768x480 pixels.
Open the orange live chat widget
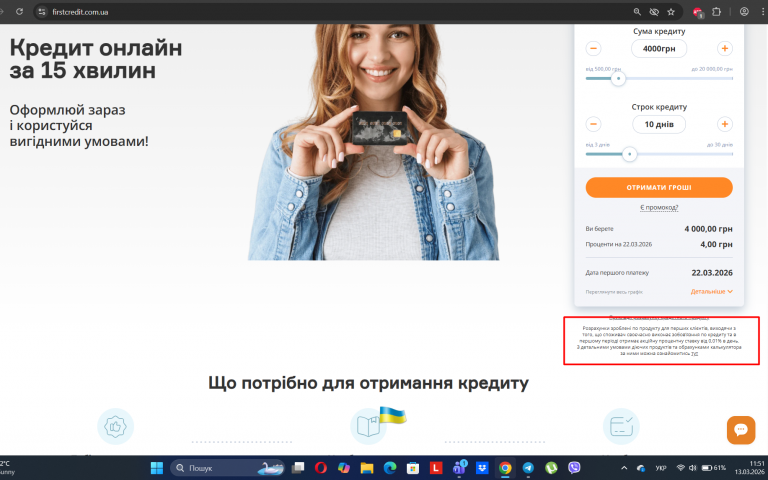click(741, 430)
